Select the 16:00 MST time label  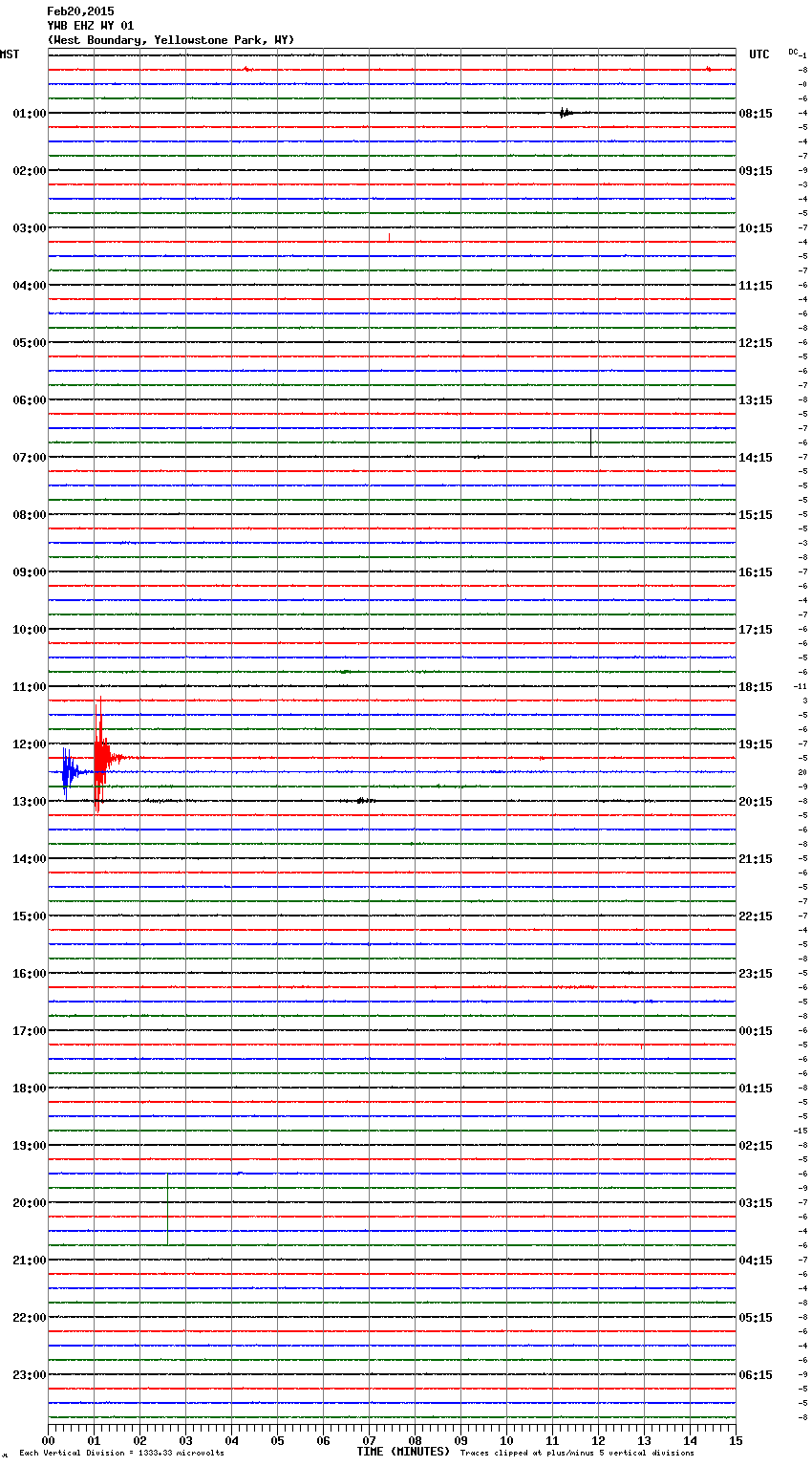pyautogui.click(x=29, y=974)
